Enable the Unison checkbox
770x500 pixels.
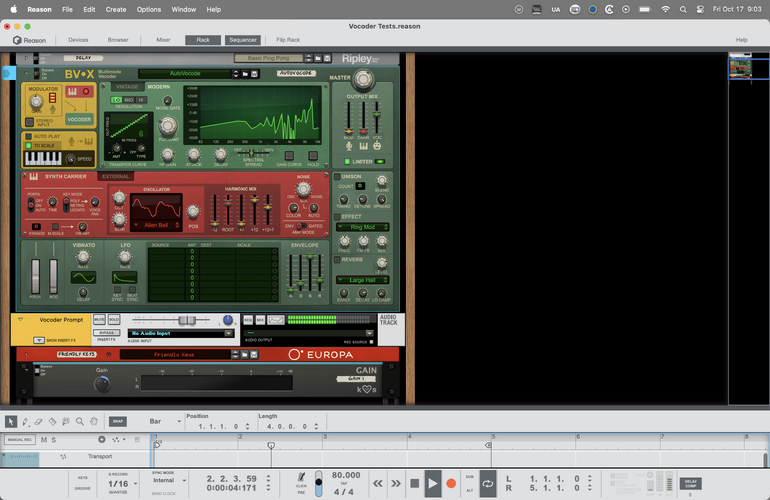pos(337,176)
